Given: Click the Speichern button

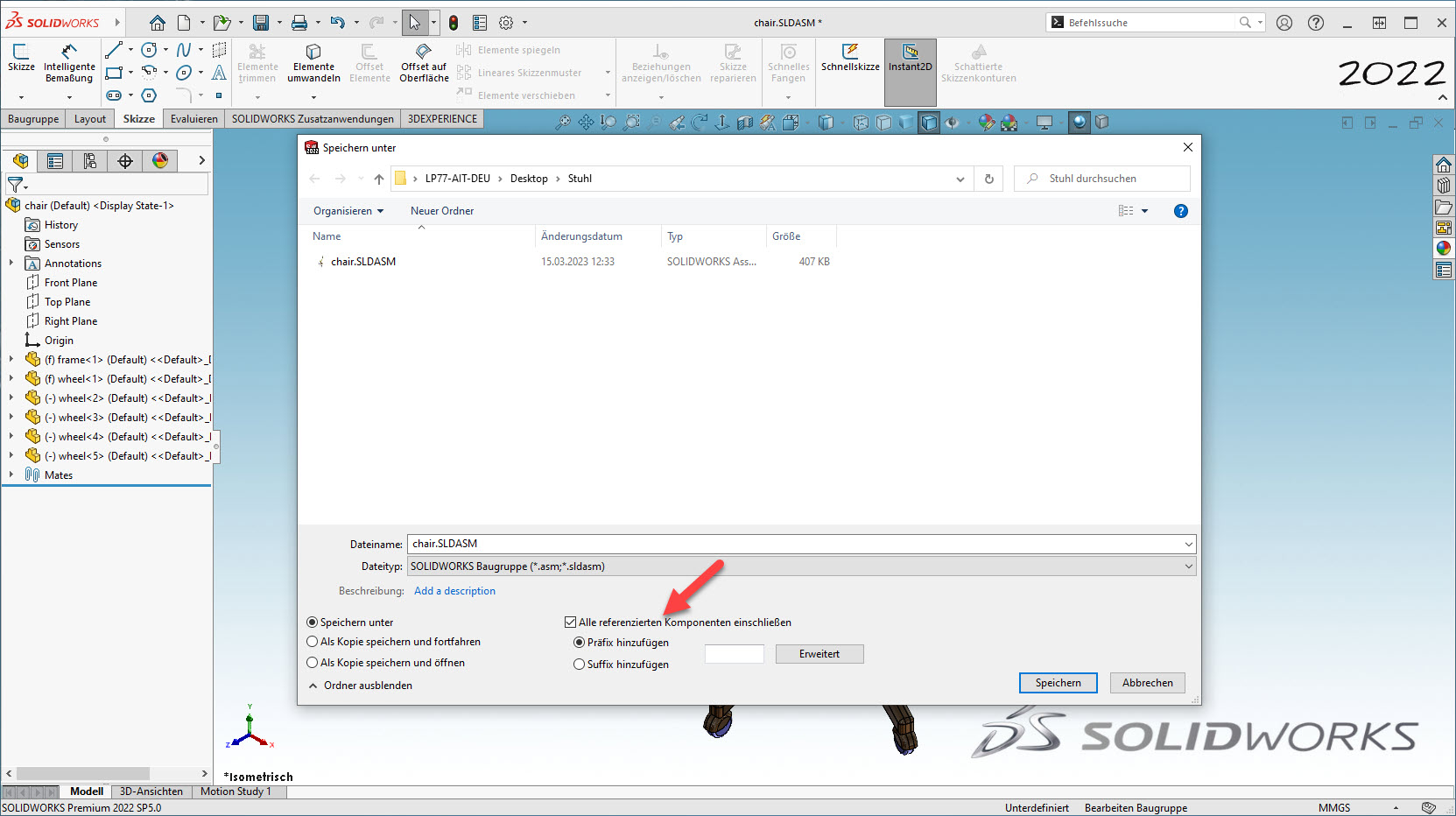Looking at the screenshot, I should (x=1059, y=683).
